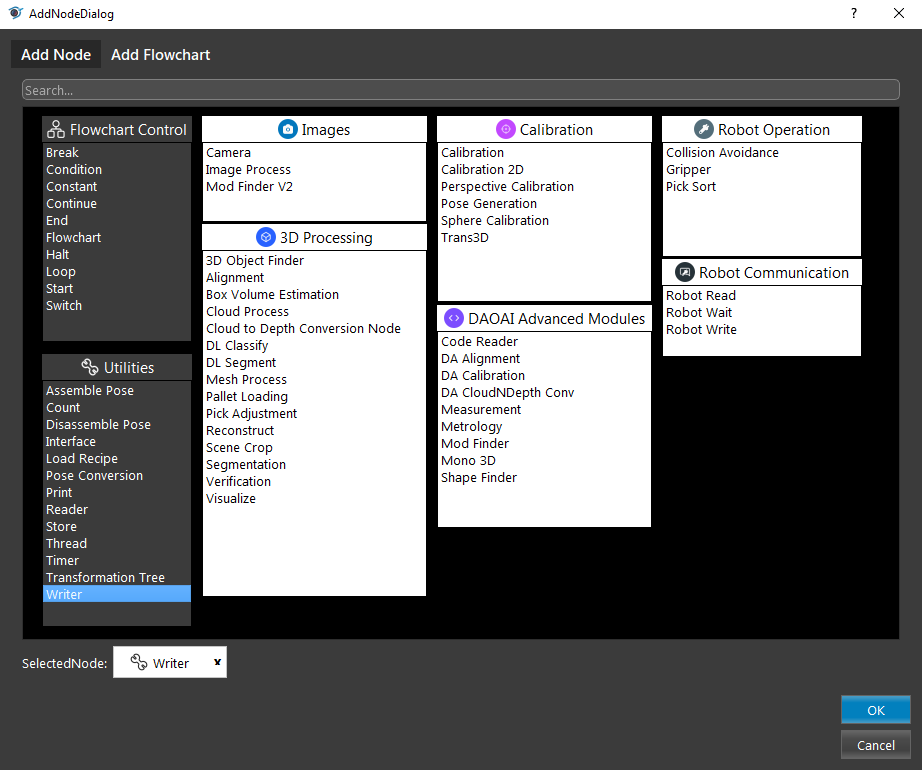Select the Constant node
Viewport: 922px width, 770px height.
coord(72,186)
